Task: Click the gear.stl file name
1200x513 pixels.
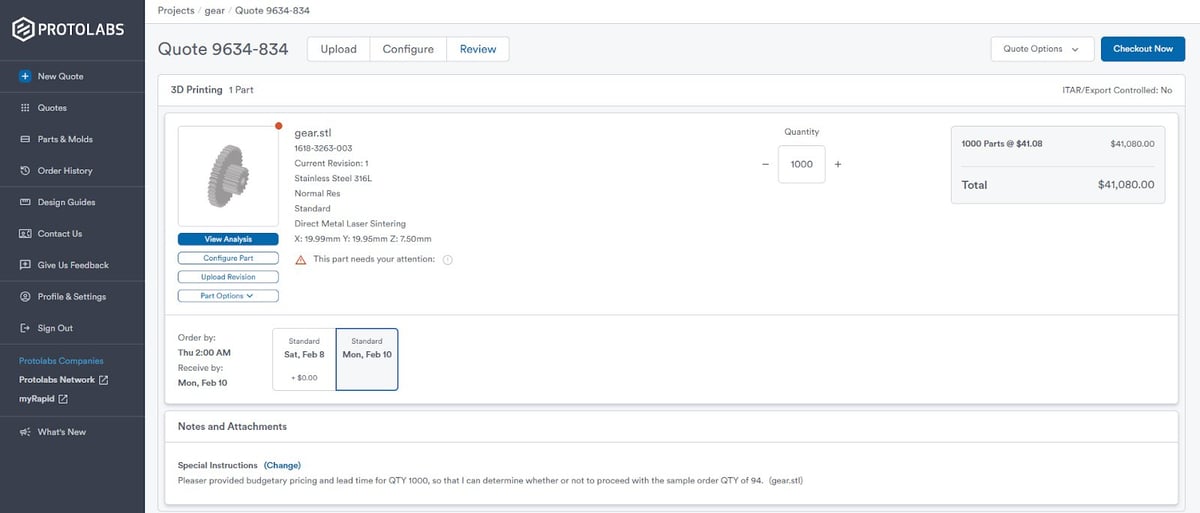Action: pos(315,132)
